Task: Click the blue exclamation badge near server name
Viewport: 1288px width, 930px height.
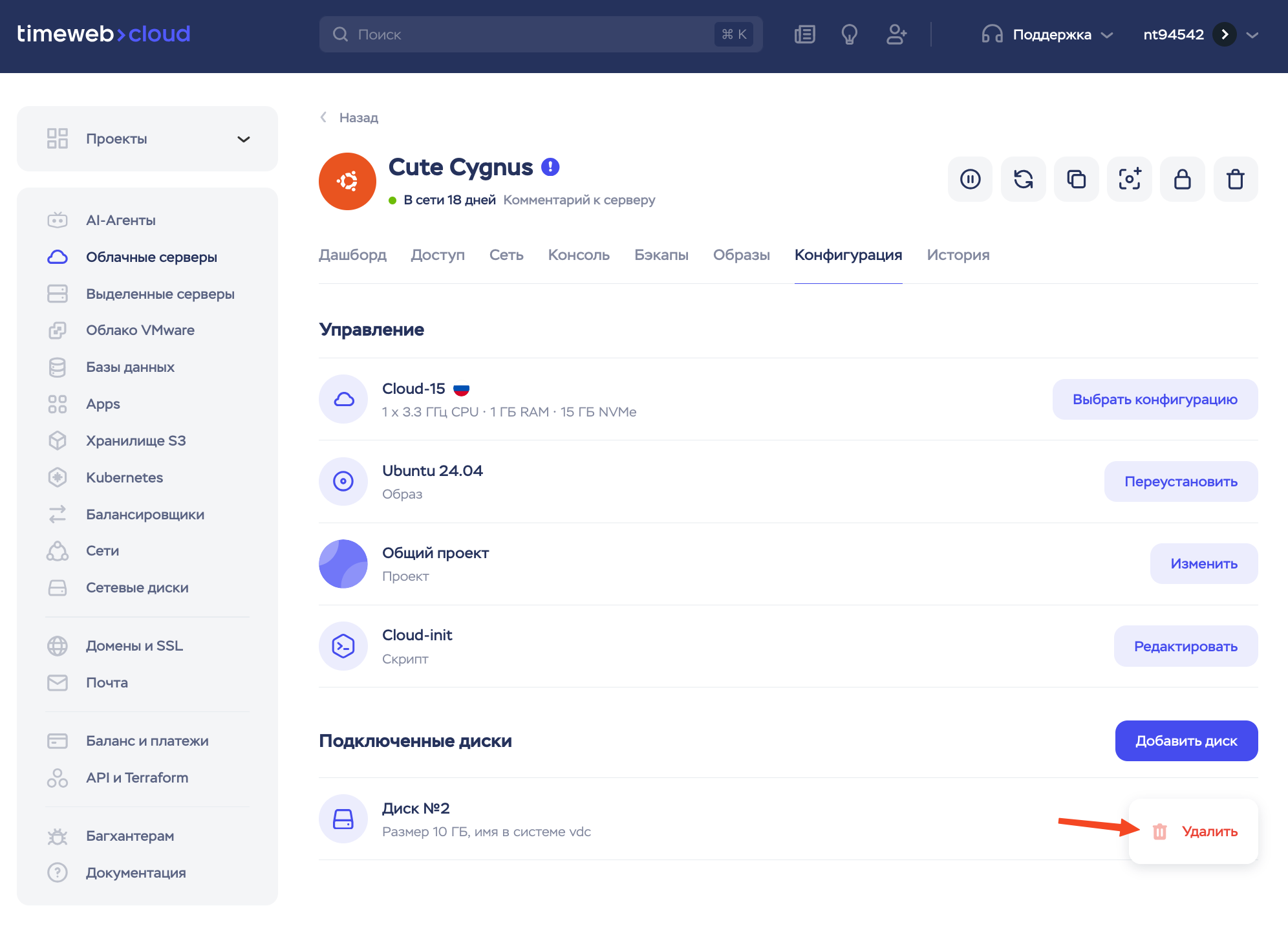Action: (x=550, y=167)
